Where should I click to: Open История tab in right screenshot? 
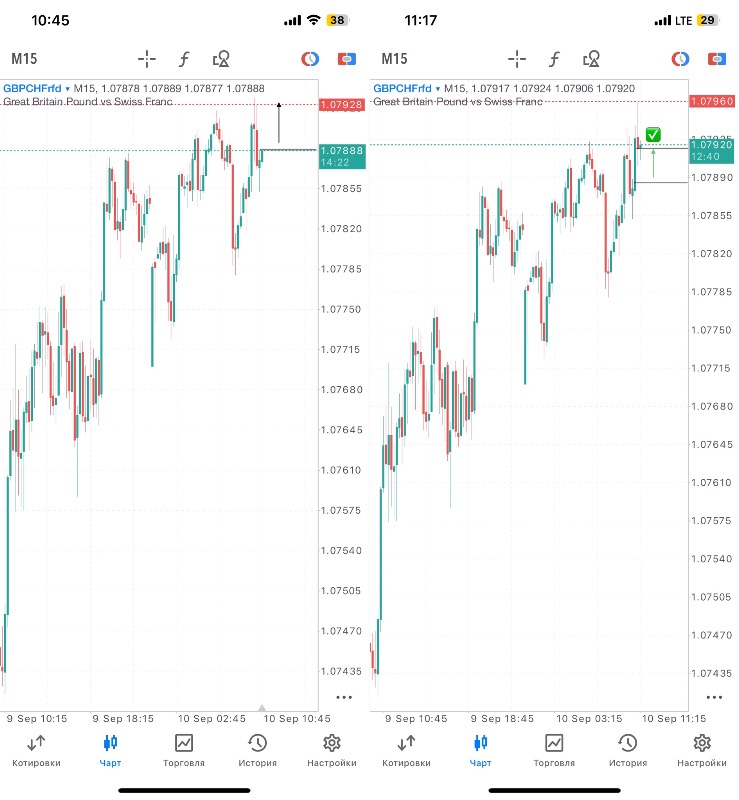[x=627, y=750]
